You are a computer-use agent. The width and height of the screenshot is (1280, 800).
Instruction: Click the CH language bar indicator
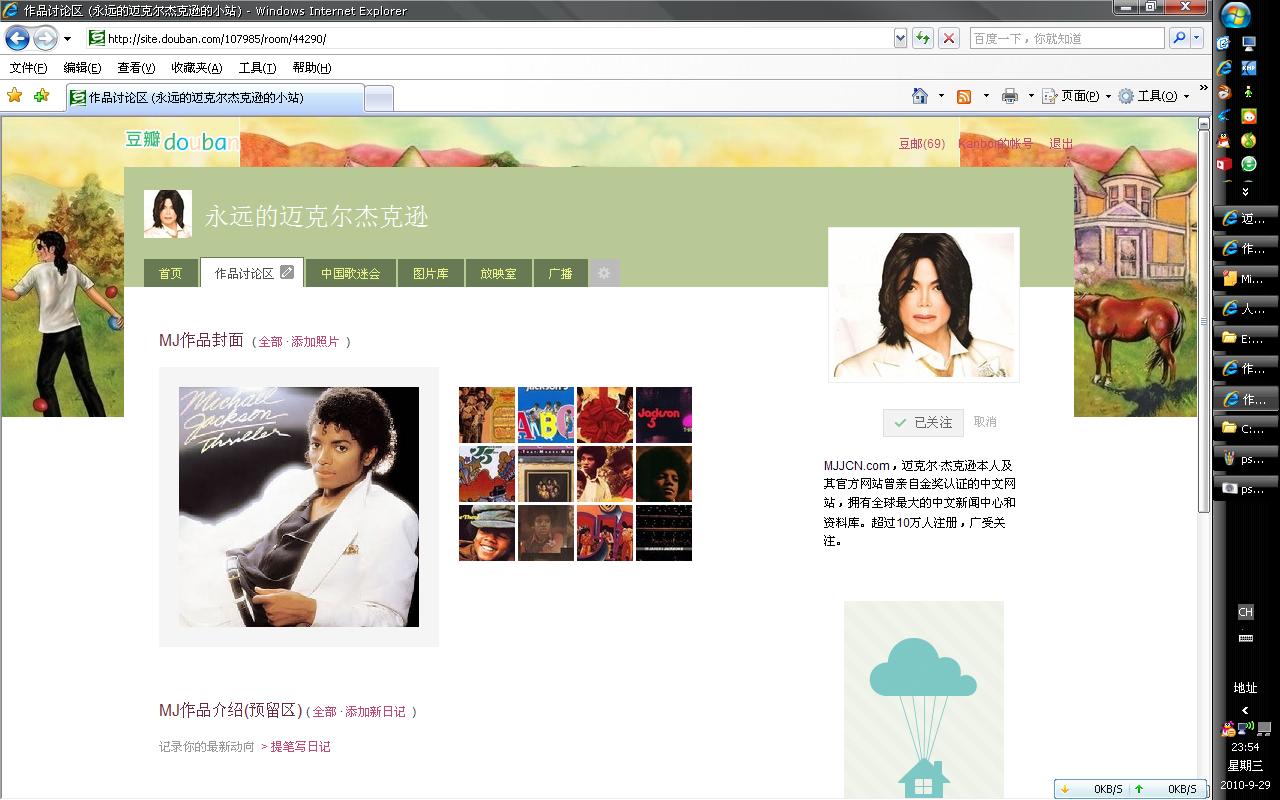point(1245,612)
